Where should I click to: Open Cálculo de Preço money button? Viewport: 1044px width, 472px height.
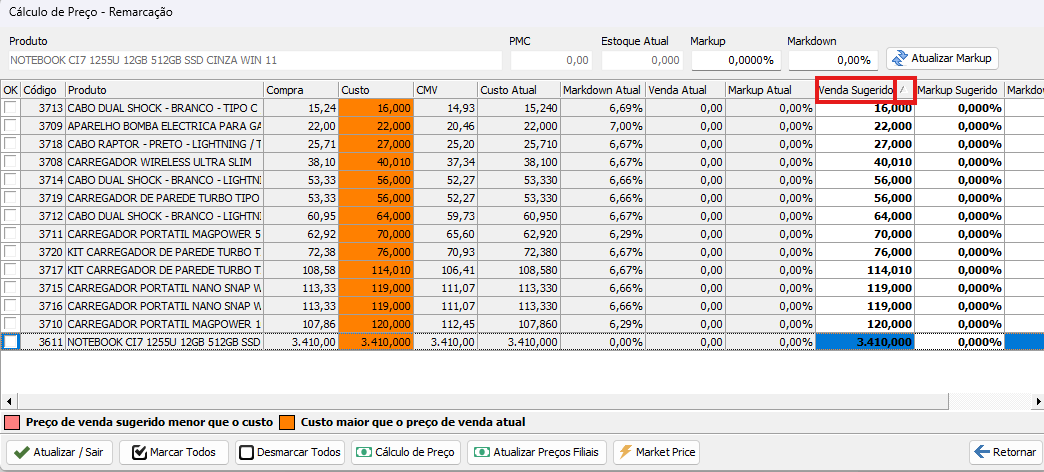point(407,452)
